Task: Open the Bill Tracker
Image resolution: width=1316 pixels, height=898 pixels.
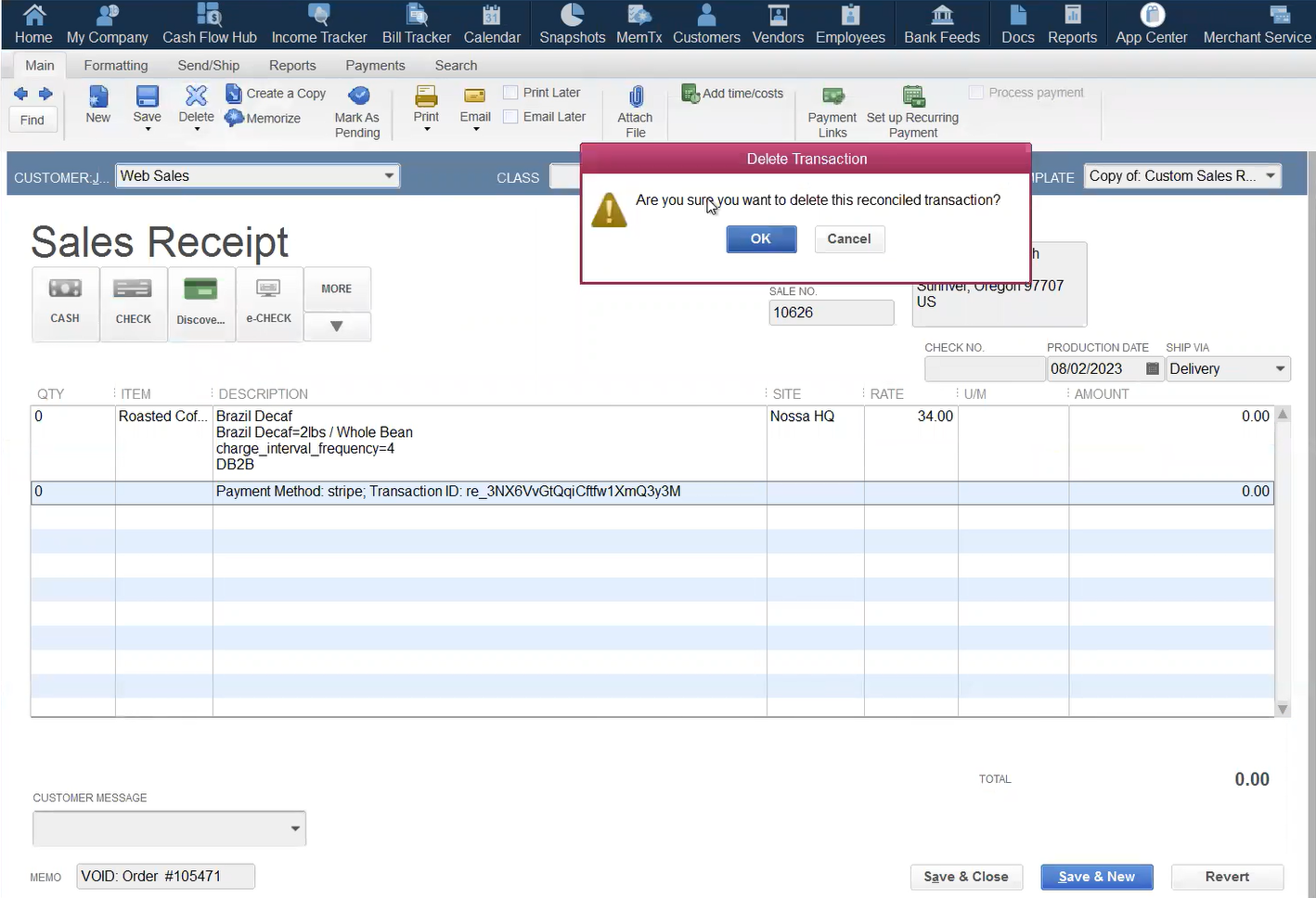Action: click(417, 24)
